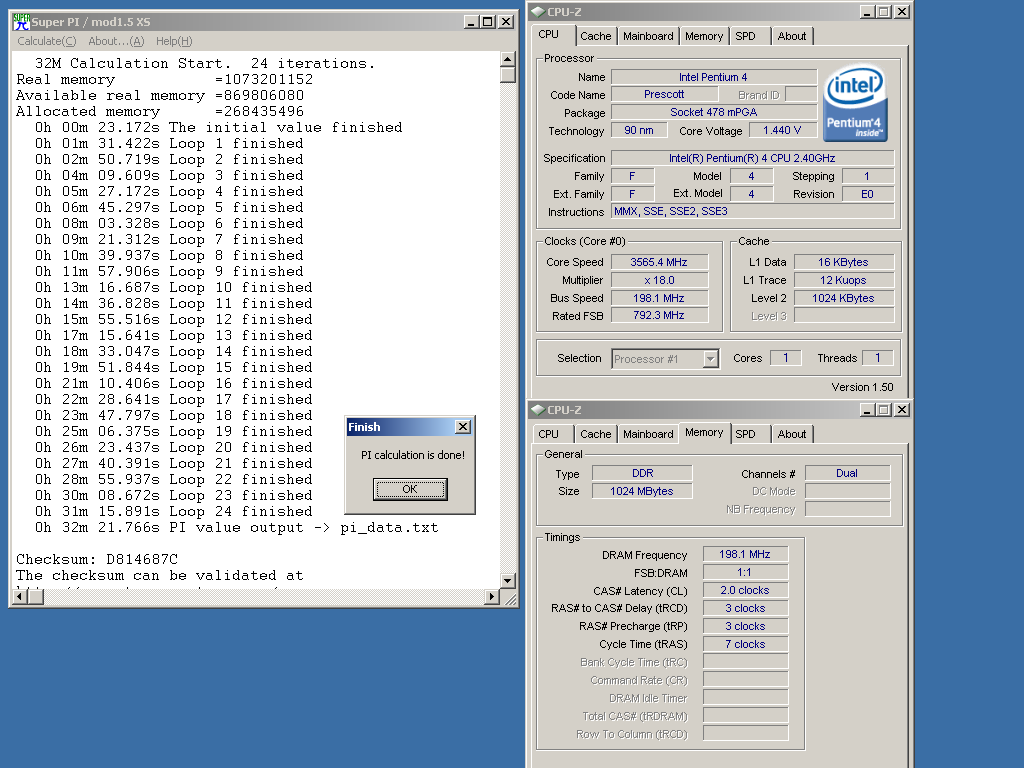Viewport: 1024px width, 768px height.
Task: Expand the Processor #1 selection dropdown
Action: (x=711, y=359)
